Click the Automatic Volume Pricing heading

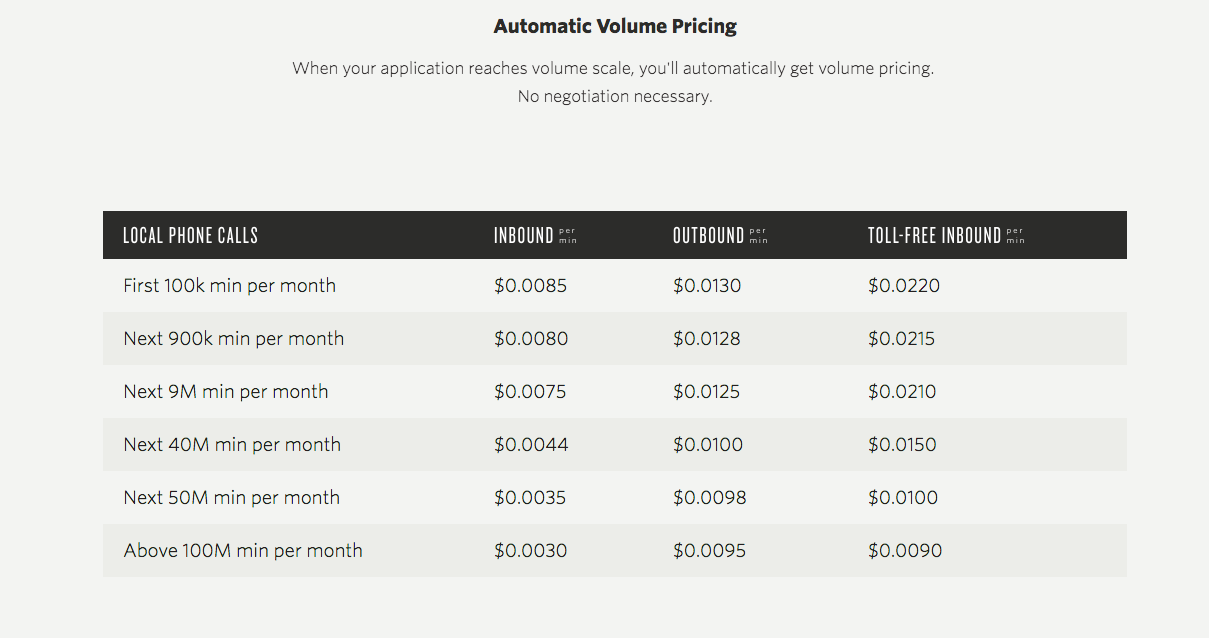pos(615,27)
